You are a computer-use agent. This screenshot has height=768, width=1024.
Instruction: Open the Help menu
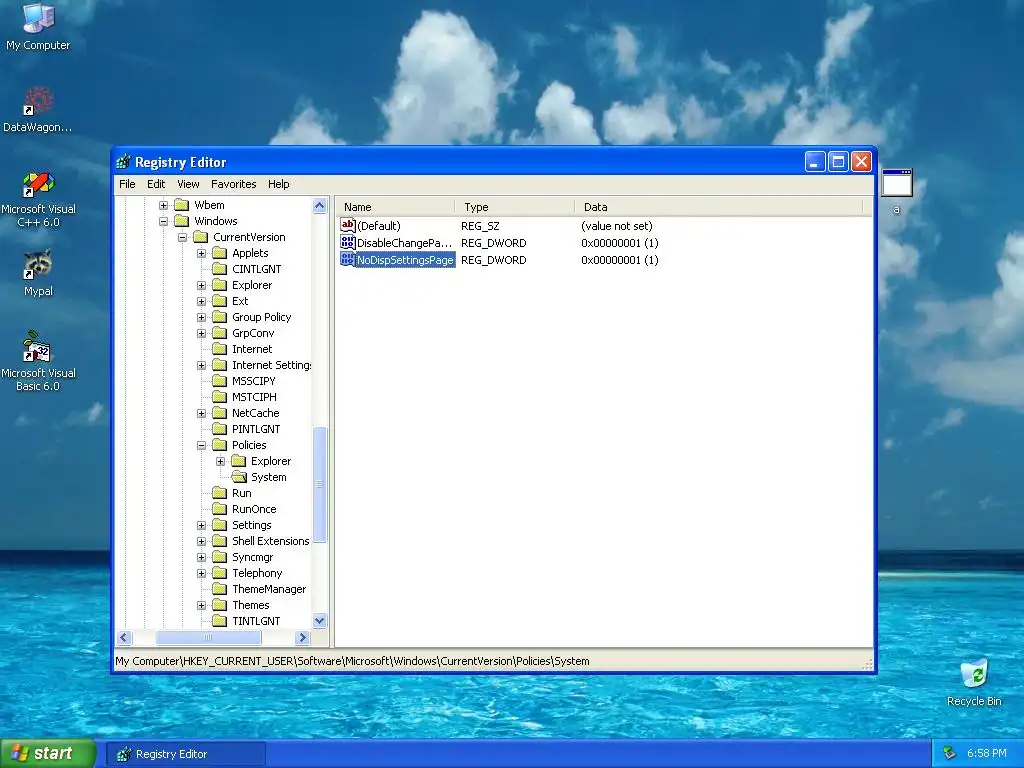(x=278, y=184)
